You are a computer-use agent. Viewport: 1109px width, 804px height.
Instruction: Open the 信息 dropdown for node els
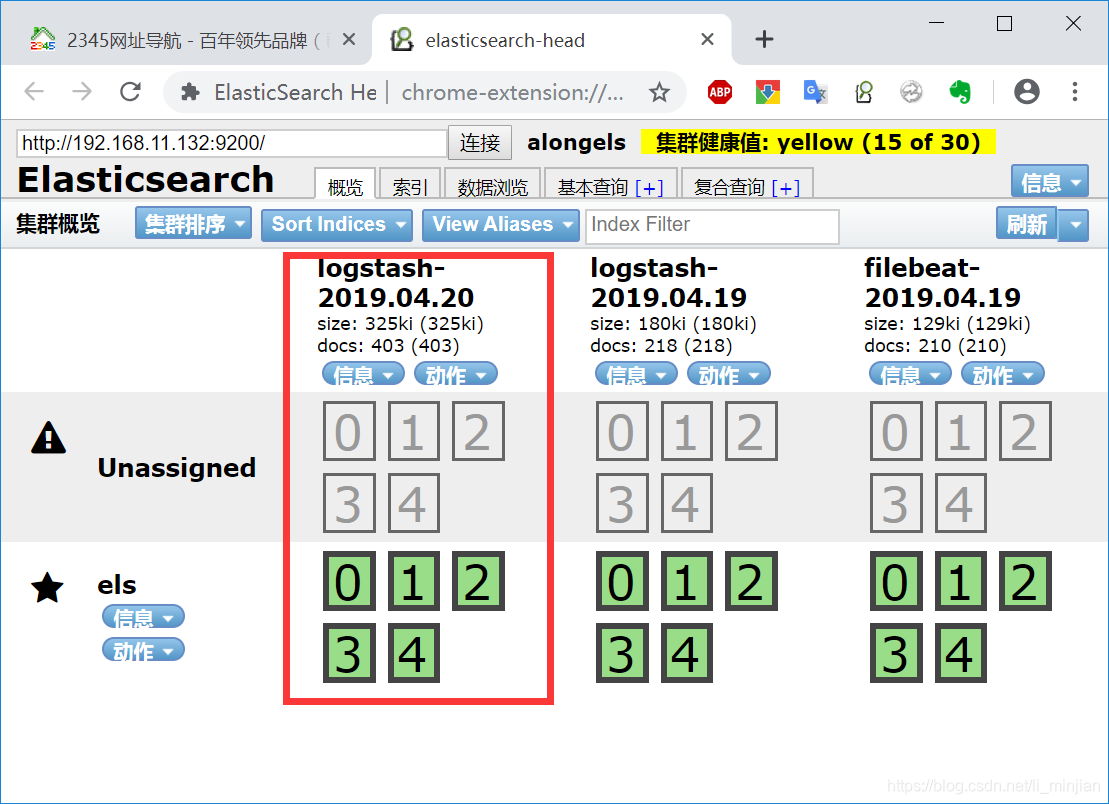tap(144, 617)
